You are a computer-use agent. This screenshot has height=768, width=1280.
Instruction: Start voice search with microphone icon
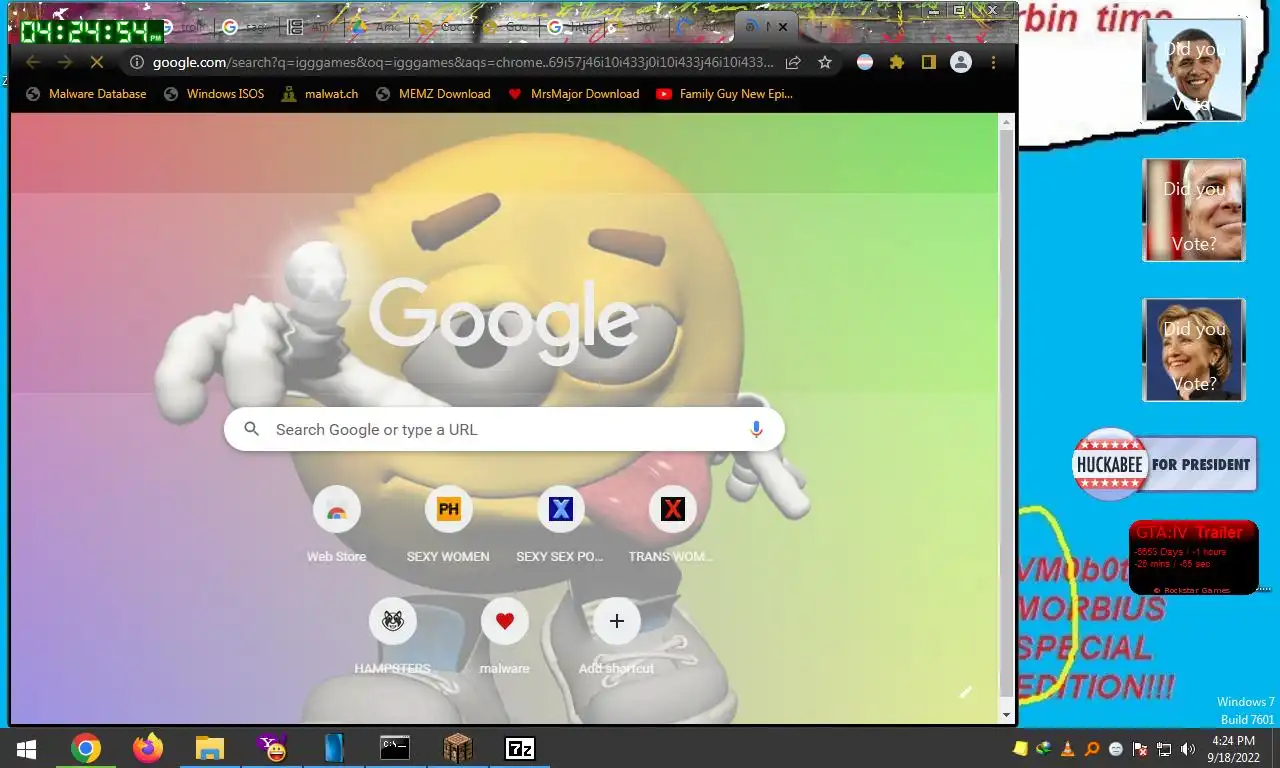756,429
